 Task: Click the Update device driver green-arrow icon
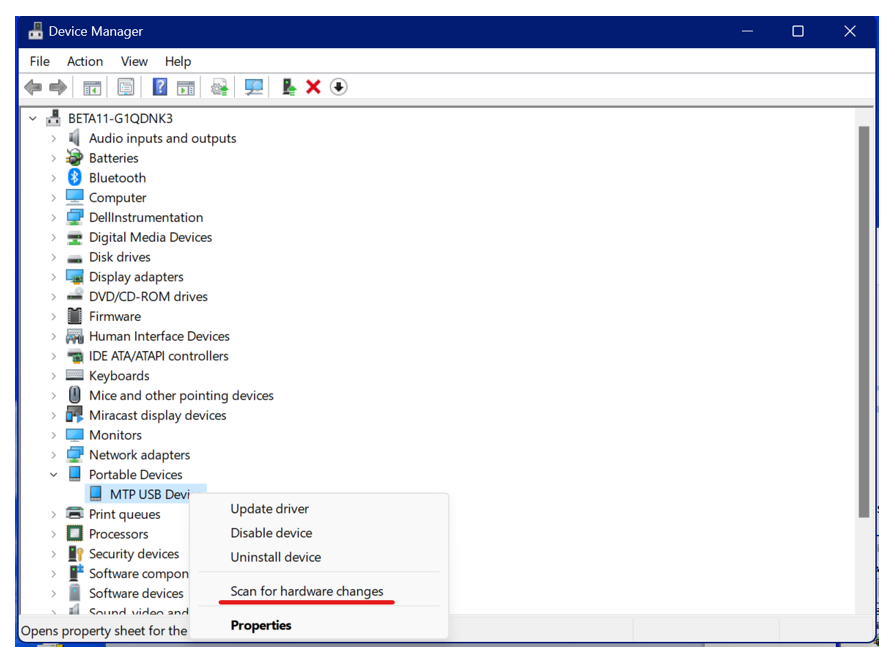point(289,87)
